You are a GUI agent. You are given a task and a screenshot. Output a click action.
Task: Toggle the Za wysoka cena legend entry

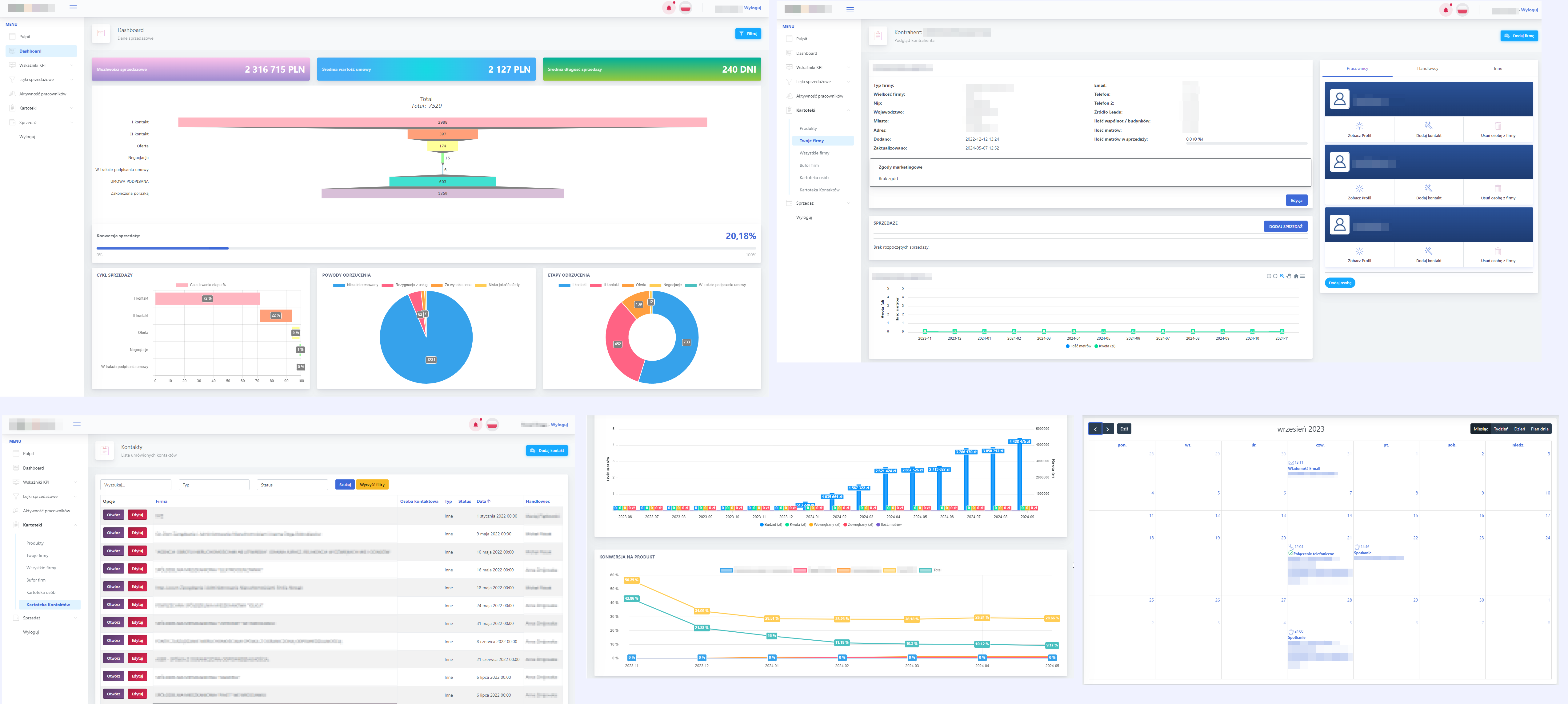point(451,285)
